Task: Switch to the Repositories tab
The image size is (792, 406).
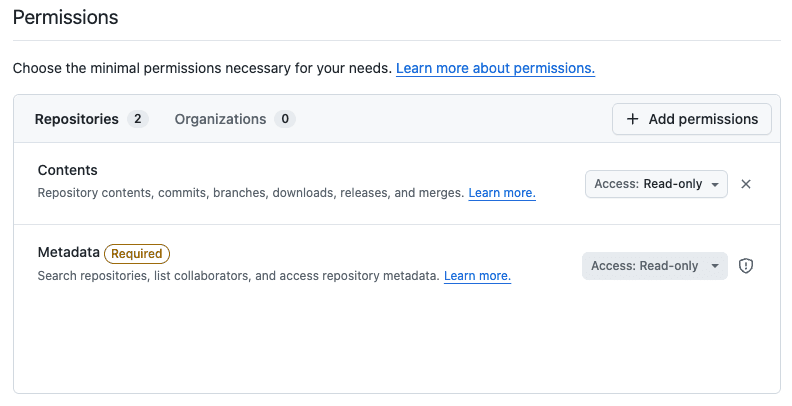Action: (x=91, y=119)
